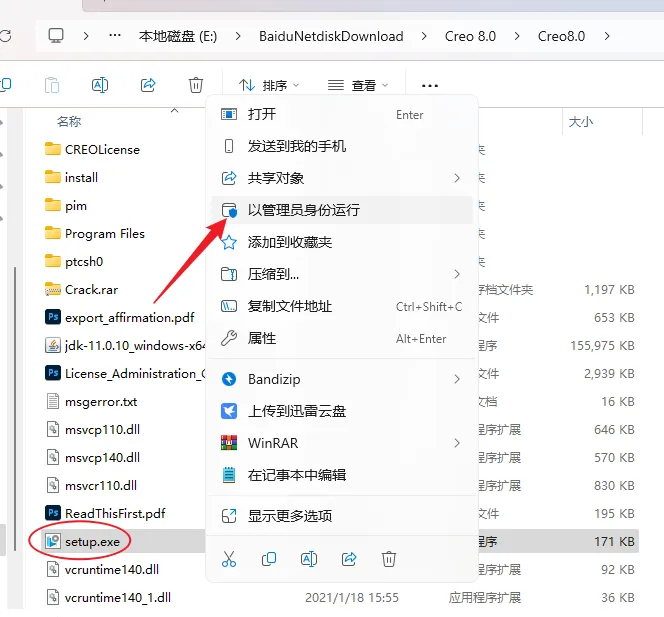Select msvcp140.dll file
This screenshot has width=664, height=617.
click(102, 457)
